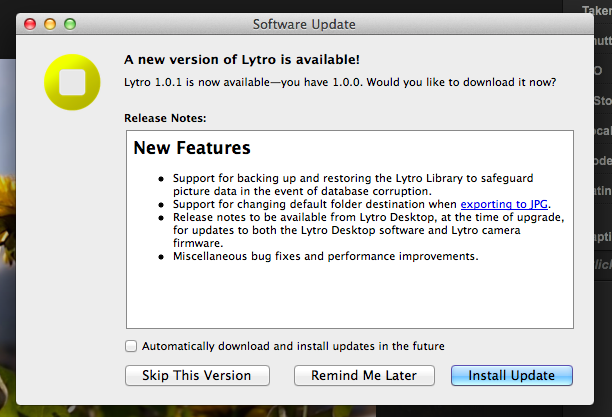Open the exporting to JPG link
The width and height of the screenshot is (612, 417).
coord(504,204)
